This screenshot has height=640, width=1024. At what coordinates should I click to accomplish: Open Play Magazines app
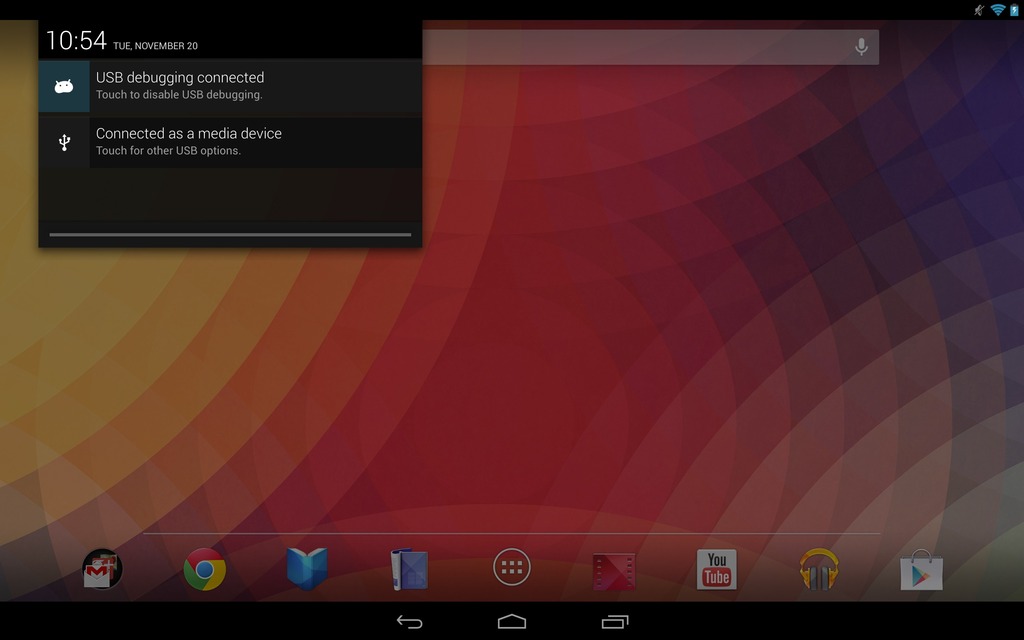coord(409,569)
